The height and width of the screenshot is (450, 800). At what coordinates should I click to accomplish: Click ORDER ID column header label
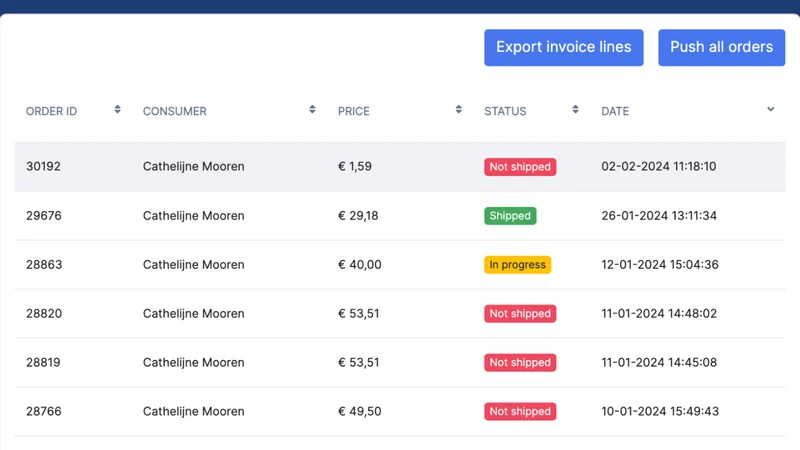click(x=52, y=111)
